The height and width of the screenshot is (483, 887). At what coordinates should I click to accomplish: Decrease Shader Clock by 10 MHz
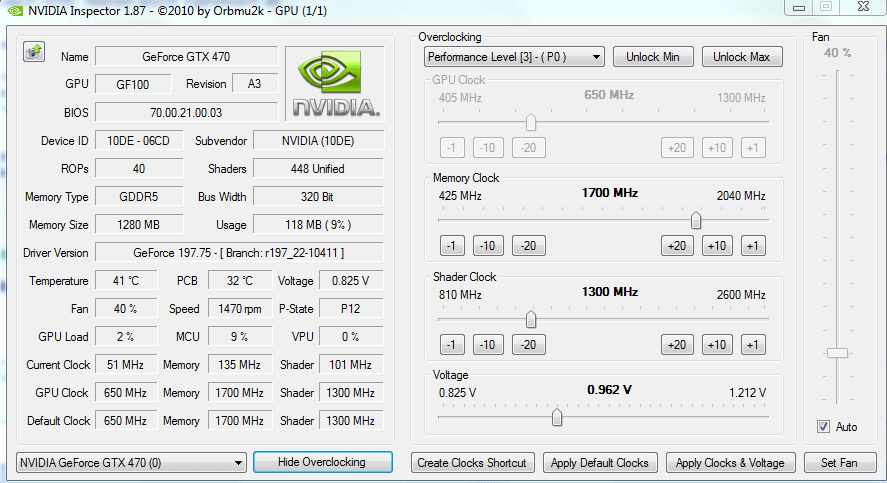pyautogui.click(x=488, y=345)
